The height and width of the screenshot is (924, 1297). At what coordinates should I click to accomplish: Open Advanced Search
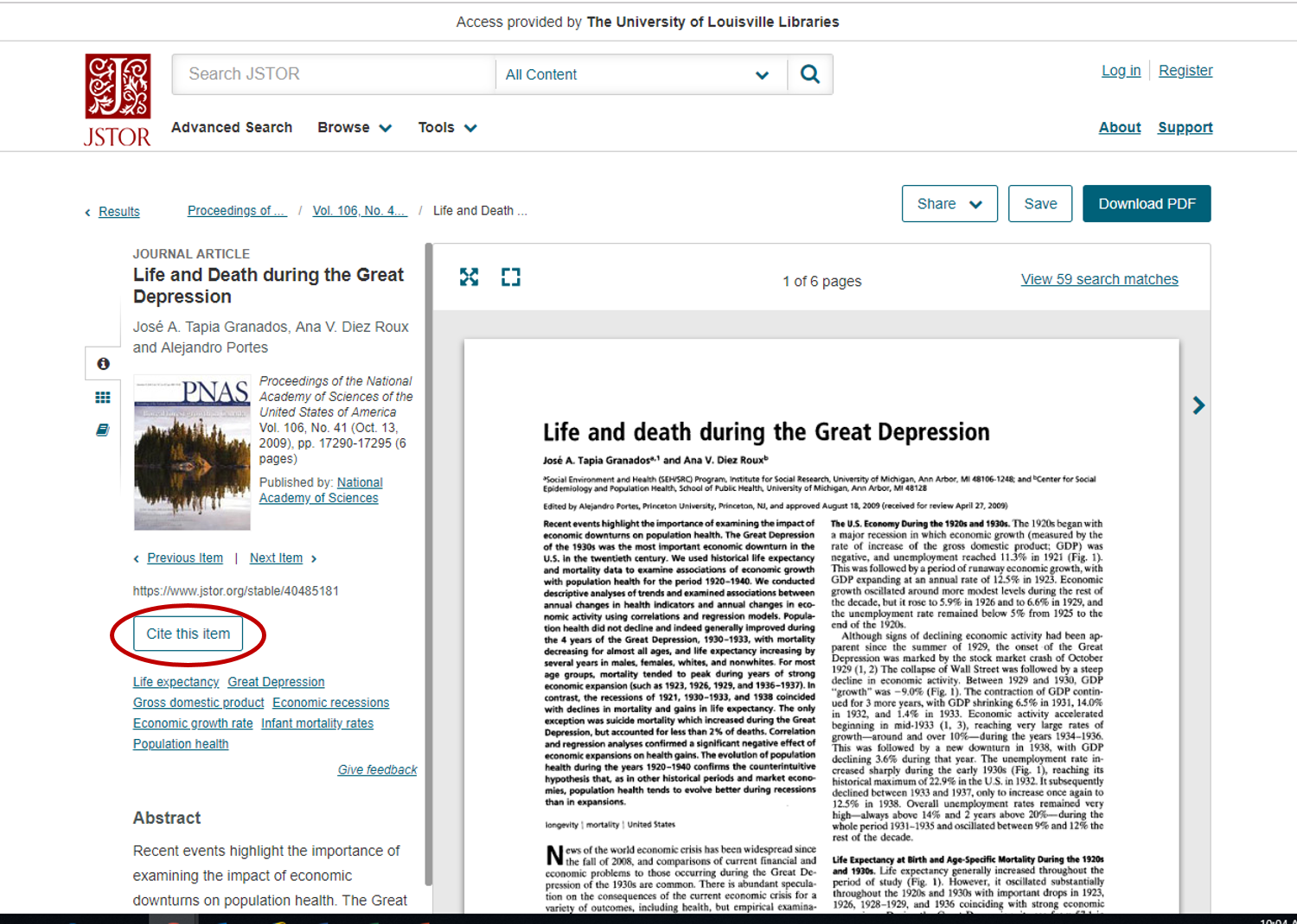point(232,127)
